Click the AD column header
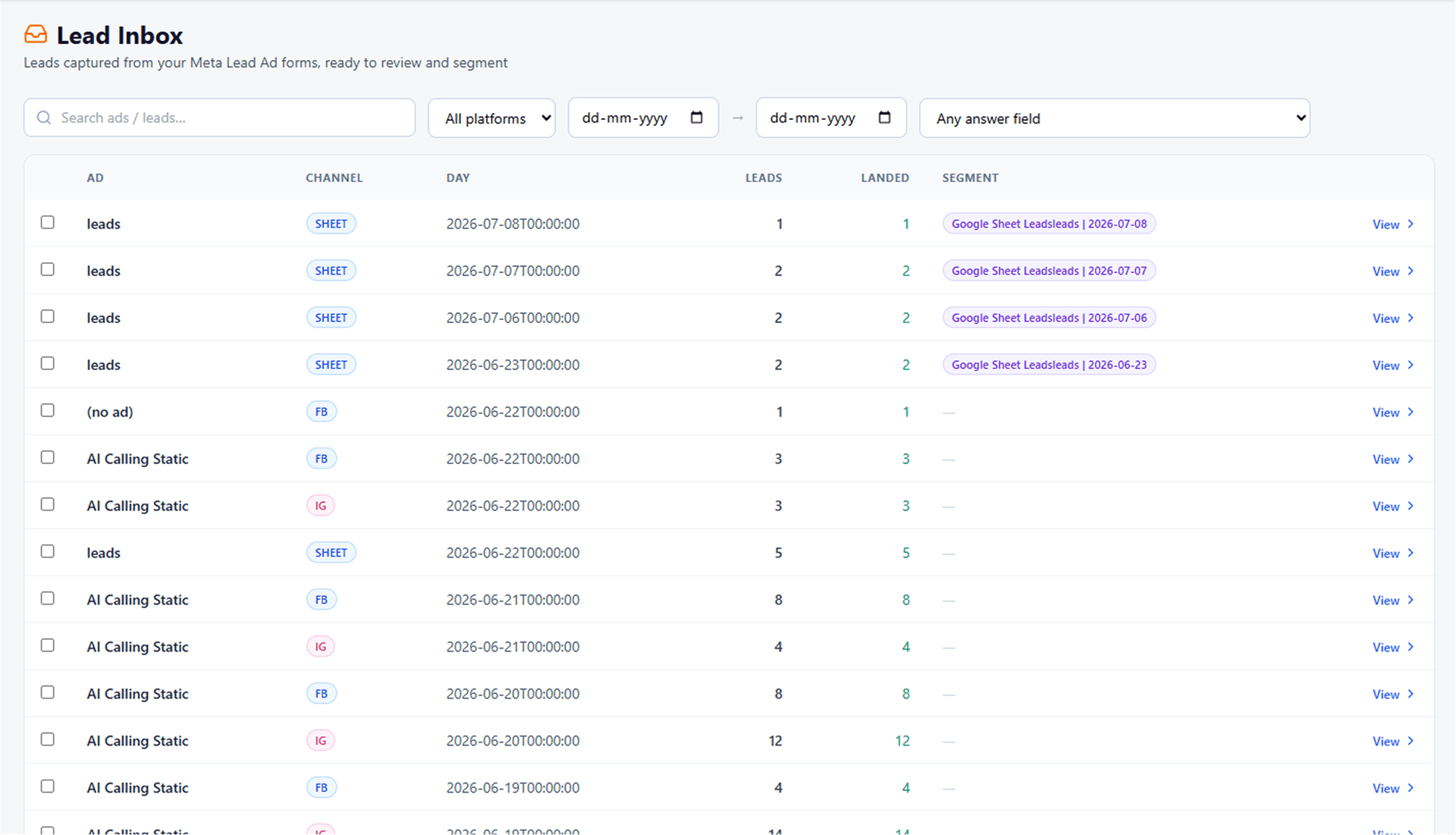Viewport: 1456px width, 835px height. [x=95, y=177]
